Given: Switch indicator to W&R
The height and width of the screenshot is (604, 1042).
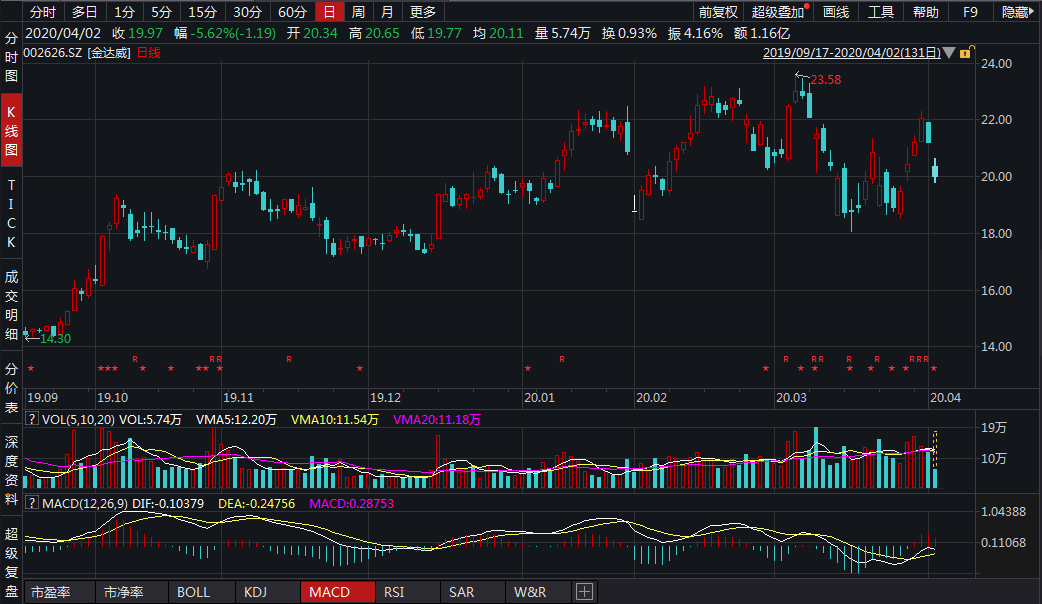Looking at the screenshot, I should tap(538, 591).
